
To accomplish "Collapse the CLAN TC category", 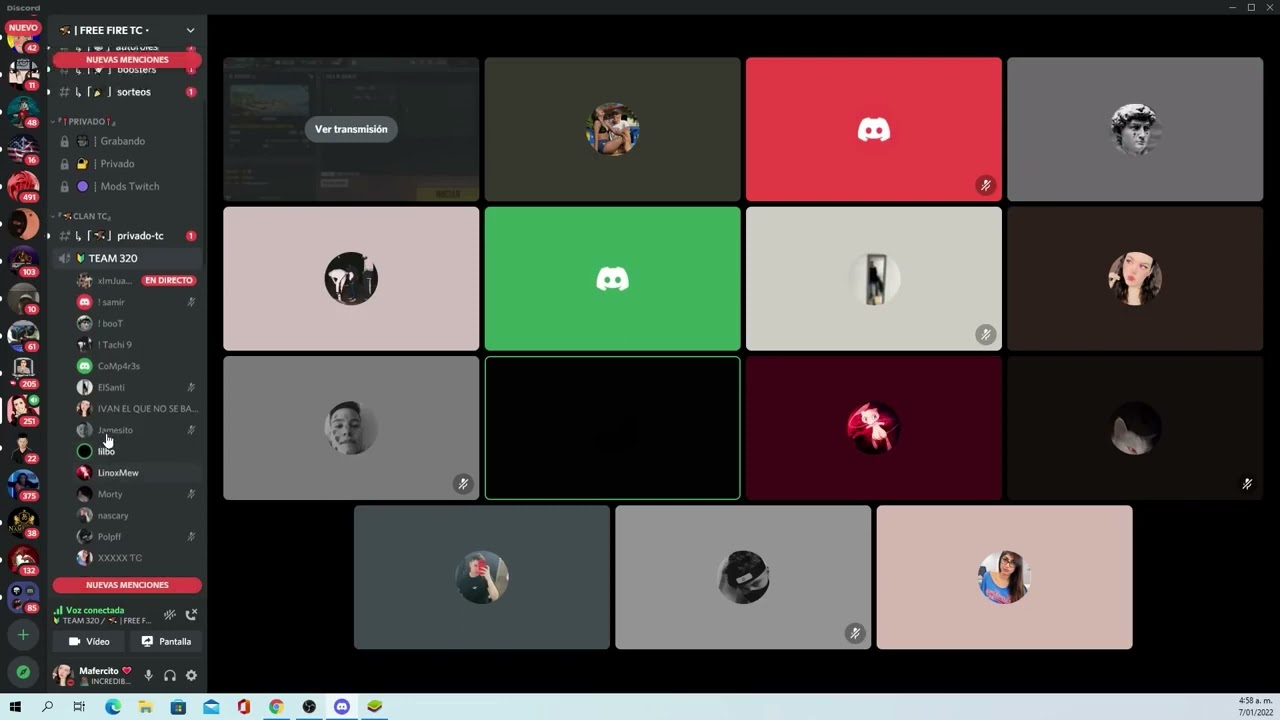I will pos(85,216).
